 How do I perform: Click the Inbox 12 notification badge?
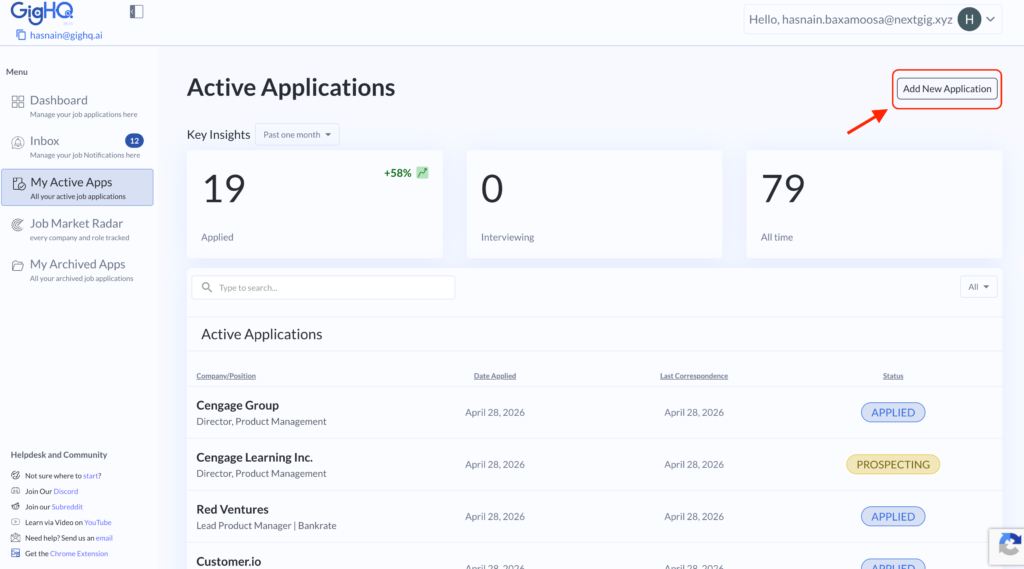134,140
